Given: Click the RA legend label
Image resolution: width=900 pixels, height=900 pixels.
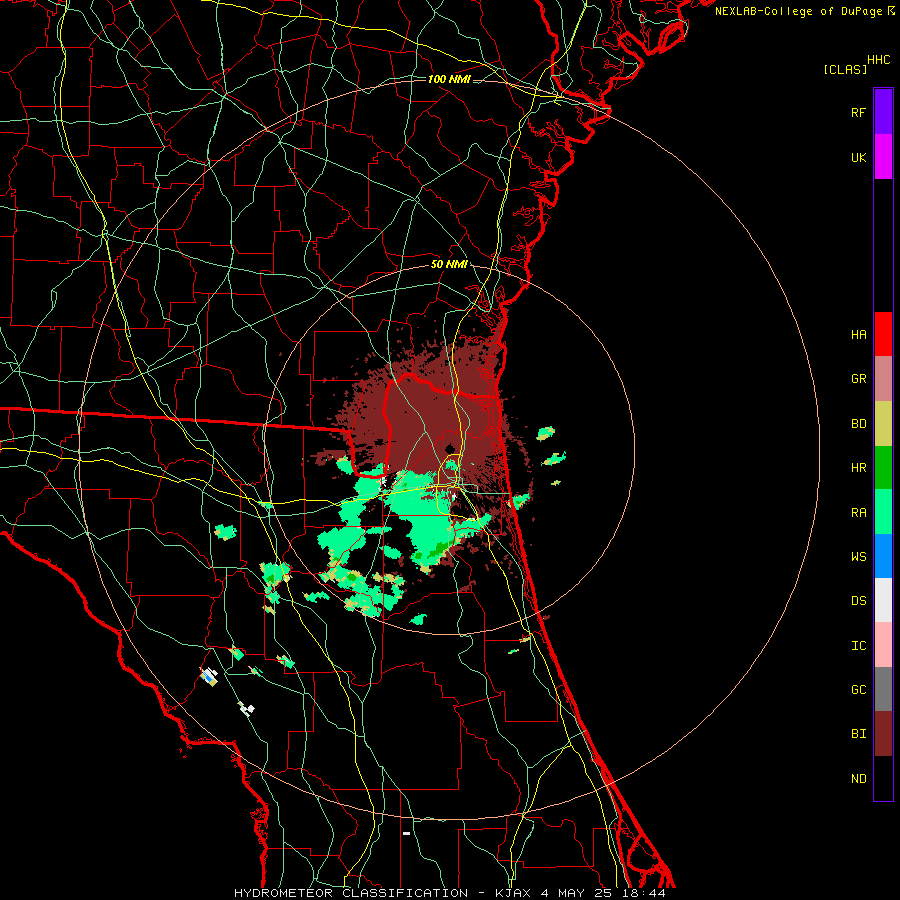Looking at the screenshot, I should point(858,513).
